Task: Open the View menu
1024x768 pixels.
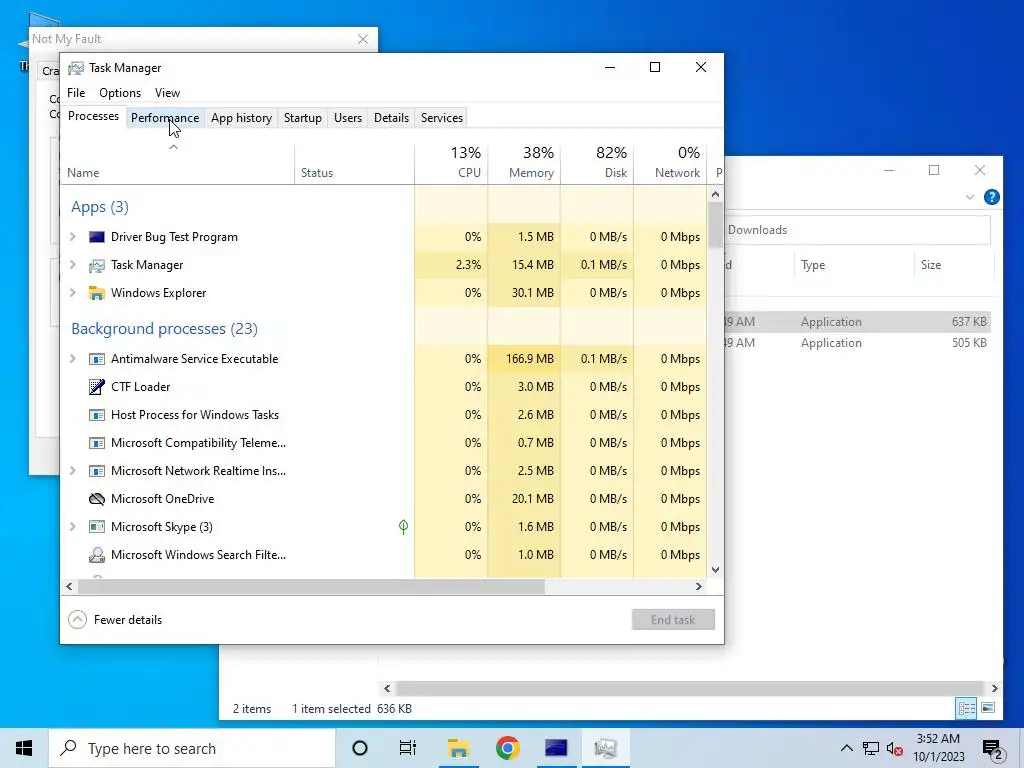Action: click(x=167, y=93)
